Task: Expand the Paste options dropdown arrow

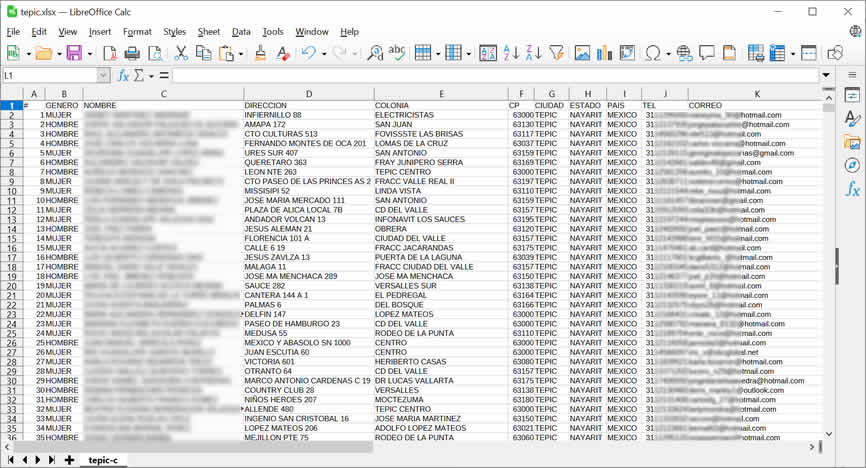Action: (x=241, y=54)
